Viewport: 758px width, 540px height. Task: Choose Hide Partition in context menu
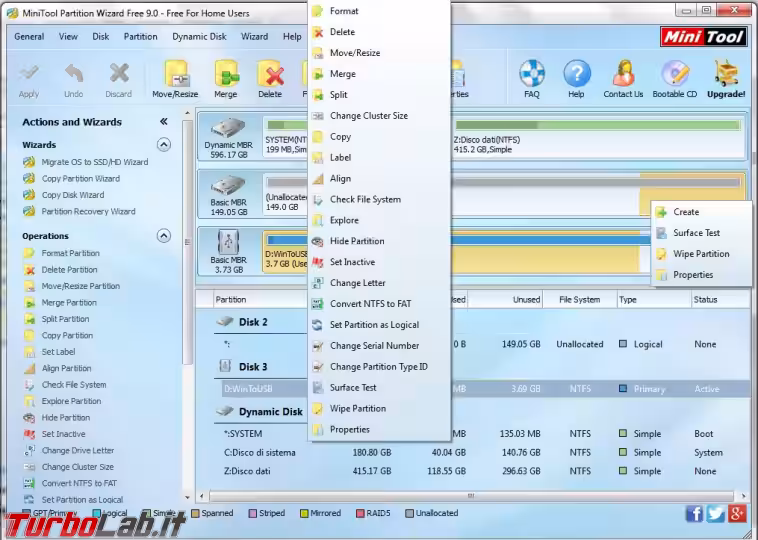(379, 241)
